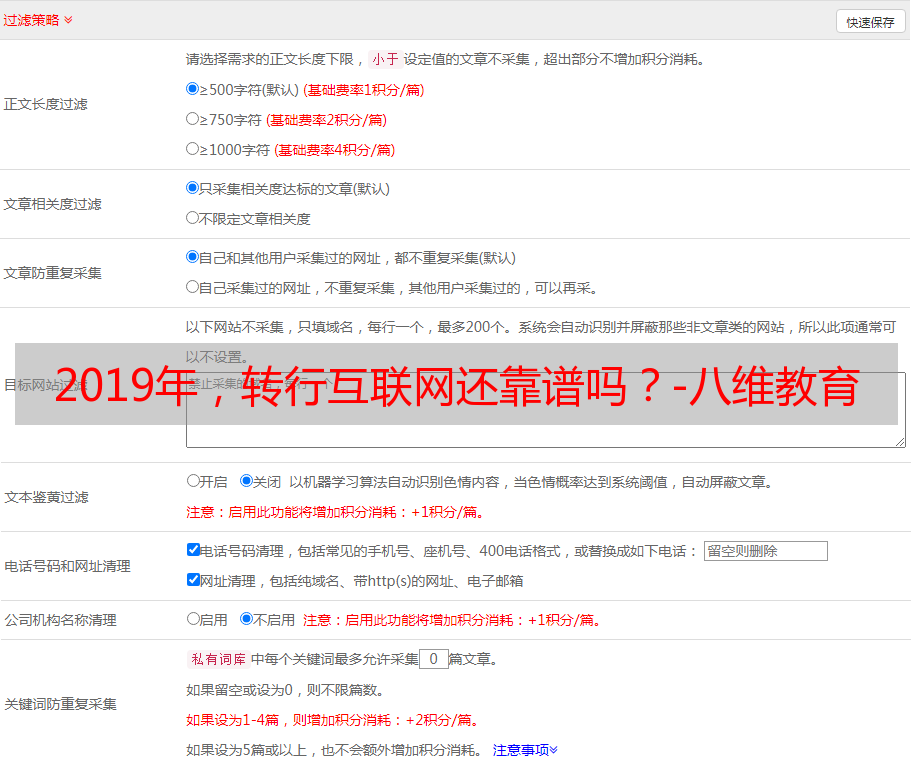This screenshot has width=912, height=768.
Task: Choose 自己采集过的网址，不重复采集 option
Action: (x=193, y=287)
